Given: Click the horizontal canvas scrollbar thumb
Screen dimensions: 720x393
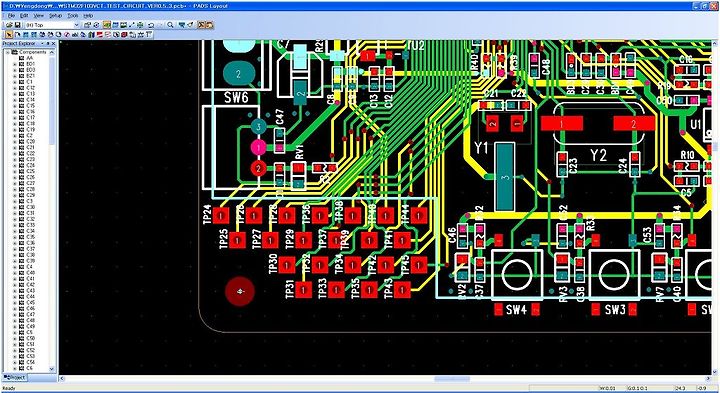Looking at the screenshot, I should click(452, 379).
